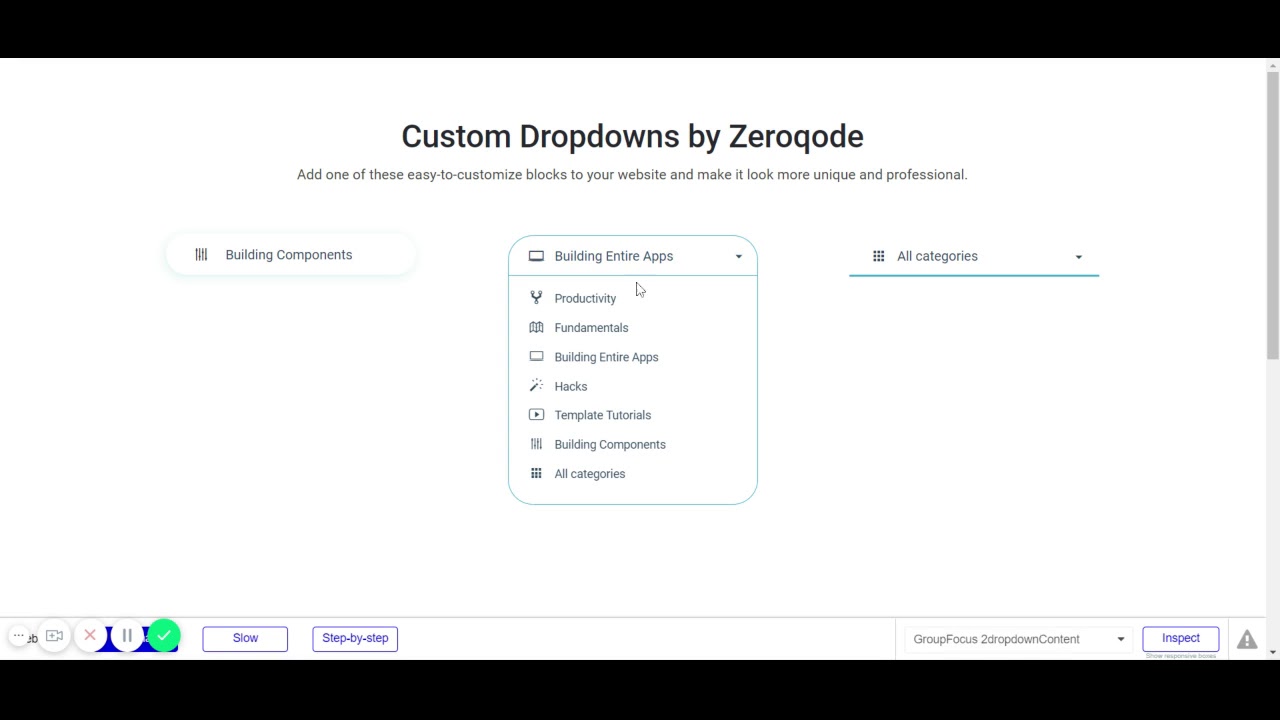Open the warning triangle issues icon
This screenshot has height=720, width=1280.
coord(1247,640)
